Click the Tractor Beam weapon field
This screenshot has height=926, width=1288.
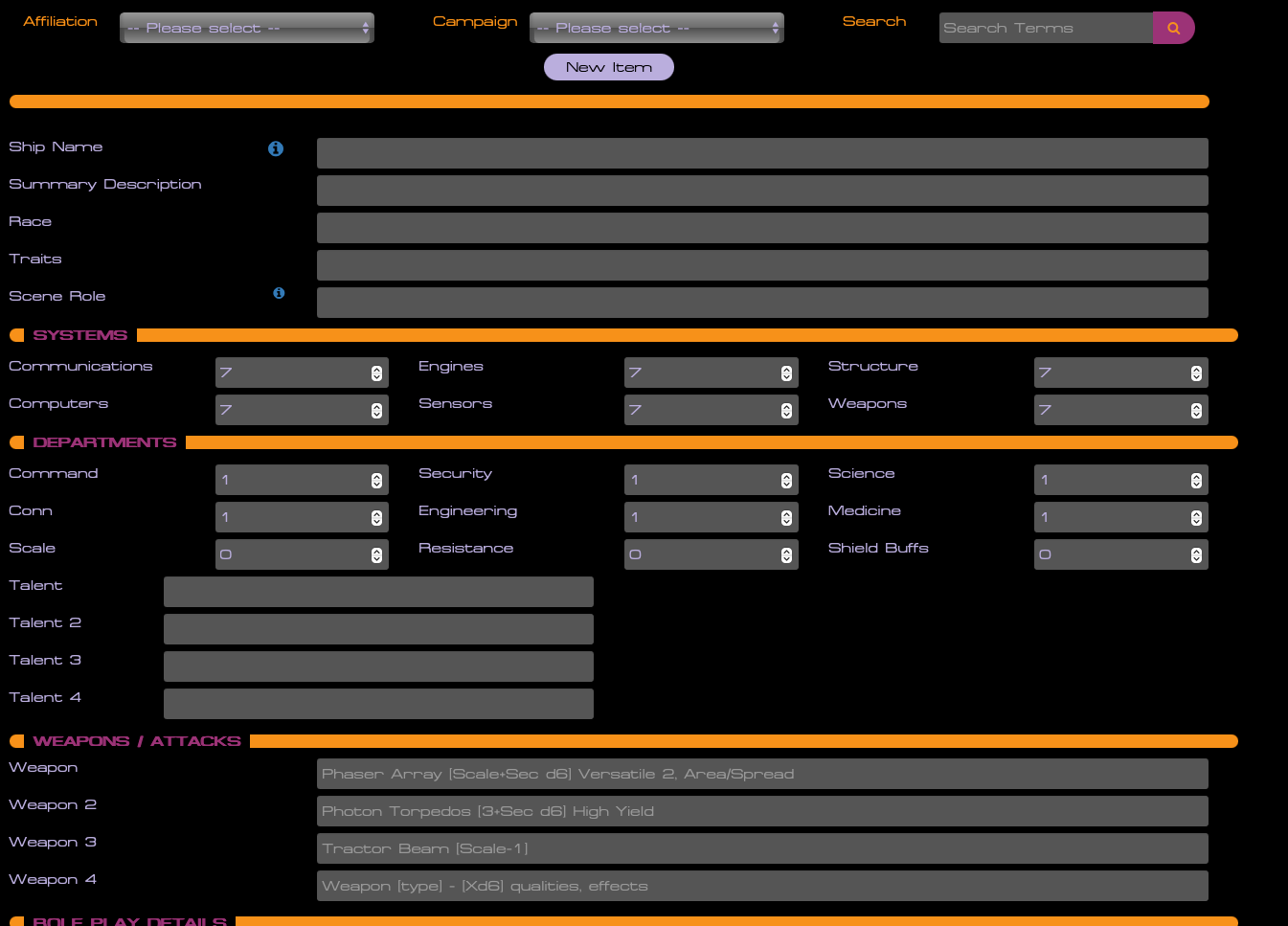pos(761,848)
